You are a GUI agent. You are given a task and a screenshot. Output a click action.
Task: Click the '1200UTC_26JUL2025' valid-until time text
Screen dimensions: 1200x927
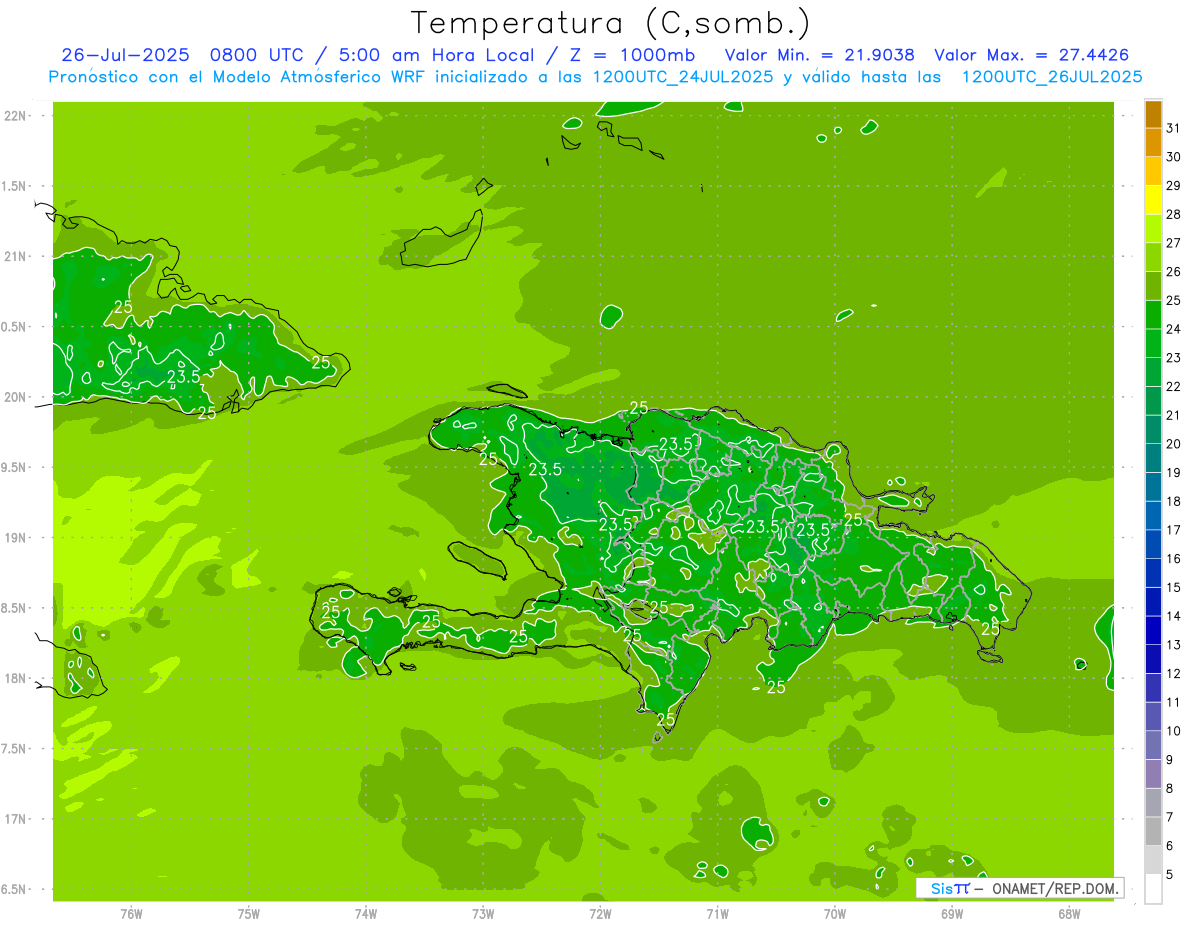(x=1051, y=77)
